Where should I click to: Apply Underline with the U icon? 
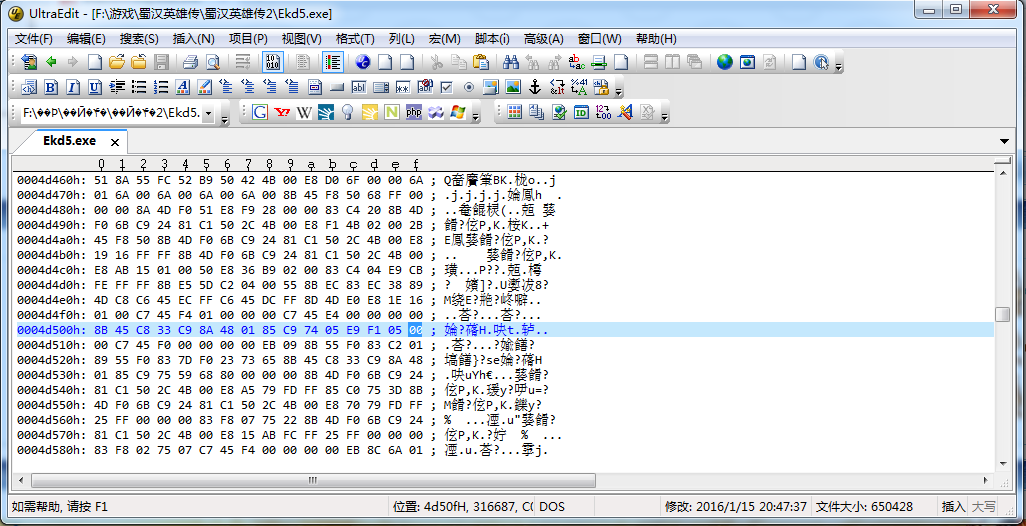(95, 87)
